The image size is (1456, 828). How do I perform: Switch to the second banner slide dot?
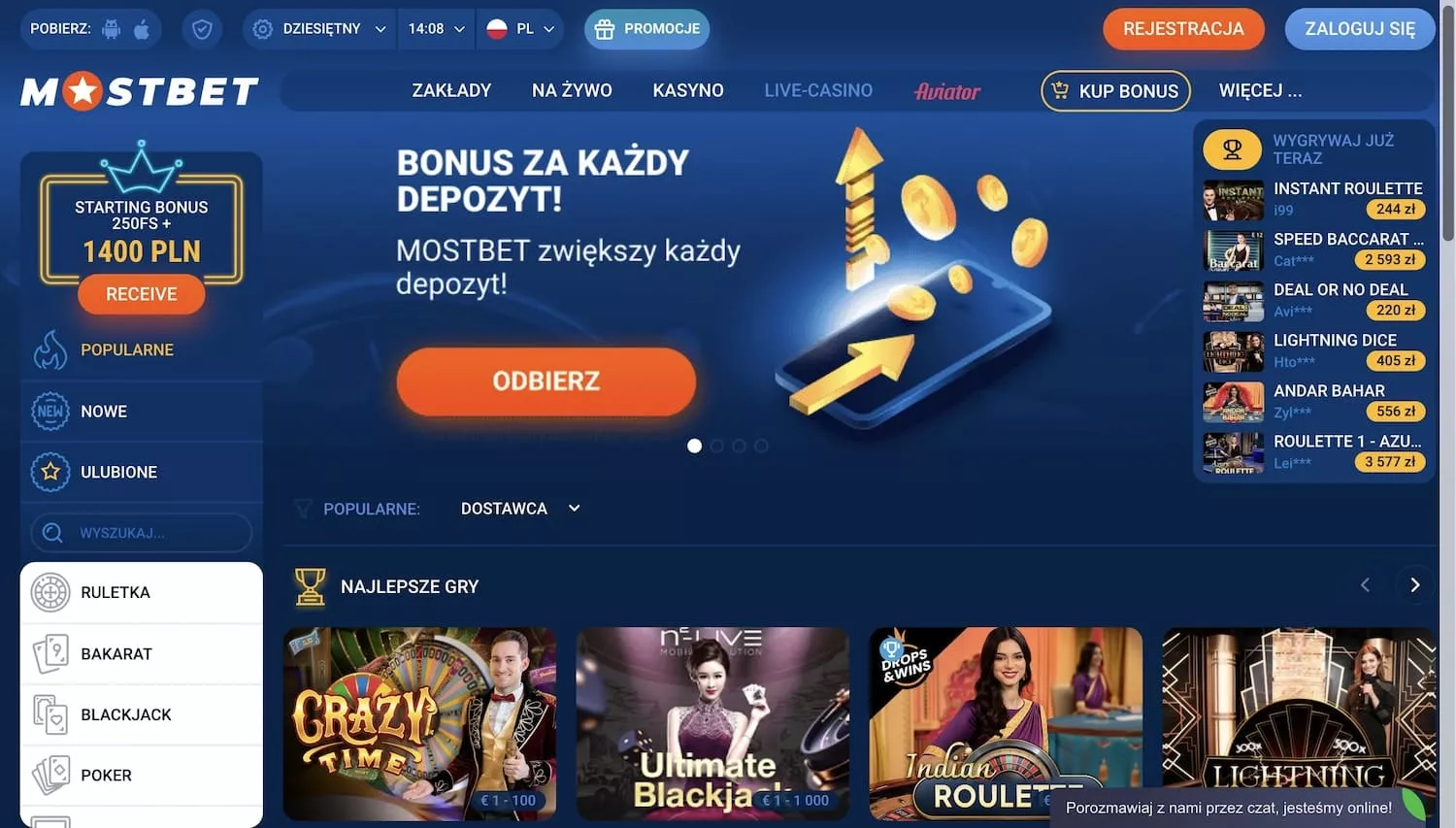(x=717, y=446)
